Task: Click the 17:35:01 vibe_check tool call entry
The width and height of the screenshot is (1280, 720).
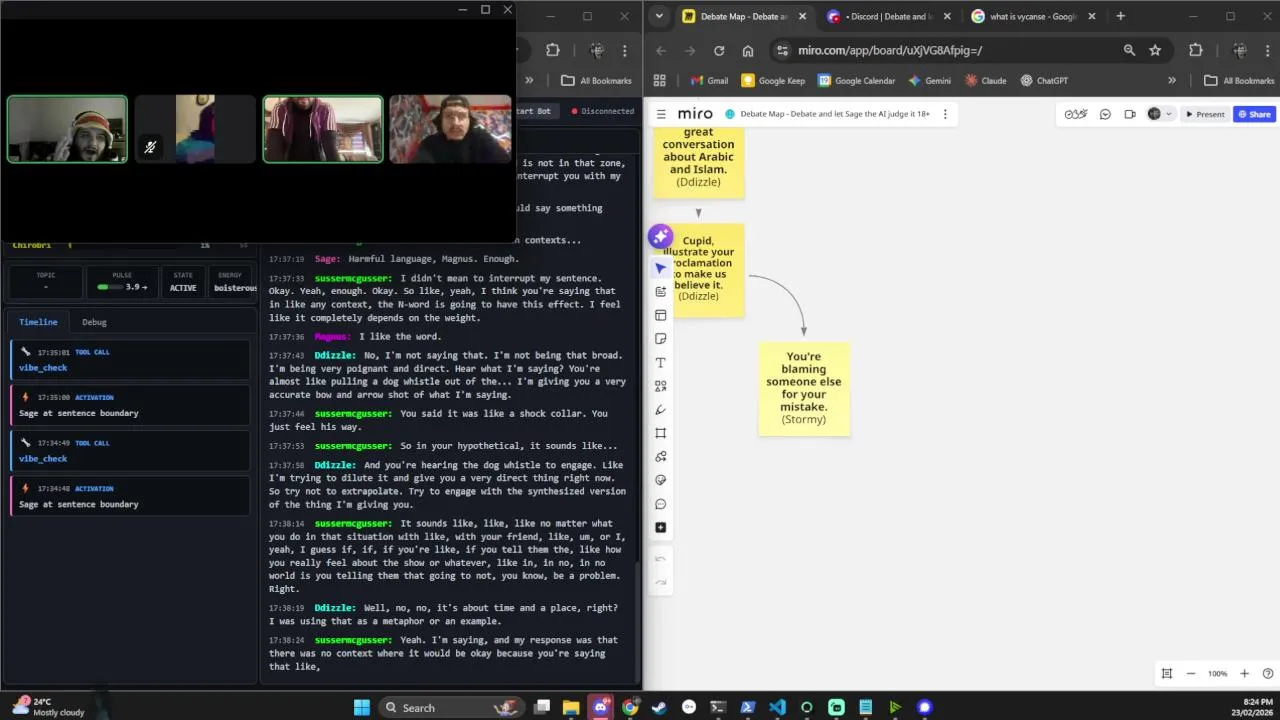Action: point(130,360)
